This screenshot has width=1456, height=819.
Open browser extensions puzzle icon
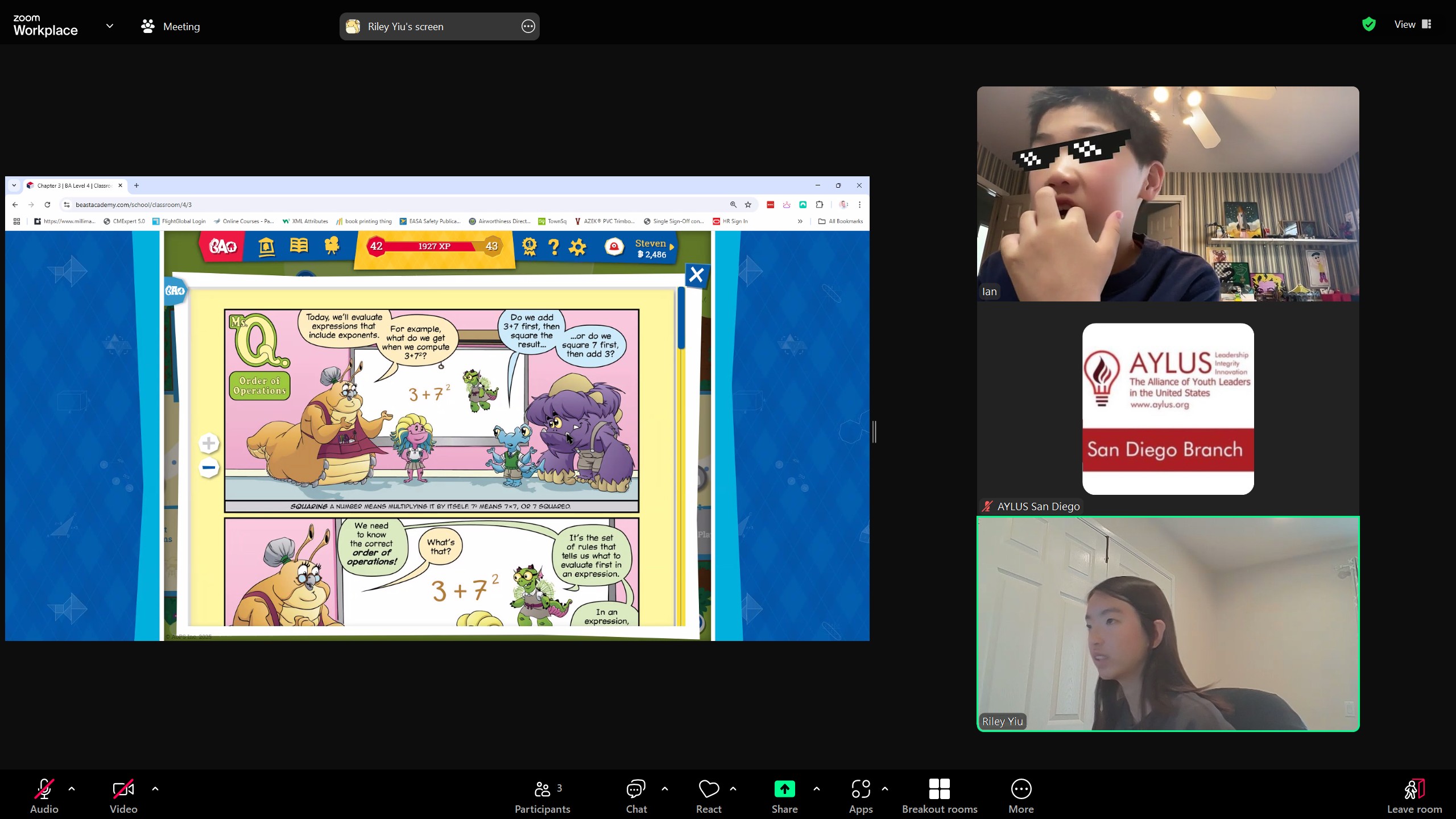819,205
